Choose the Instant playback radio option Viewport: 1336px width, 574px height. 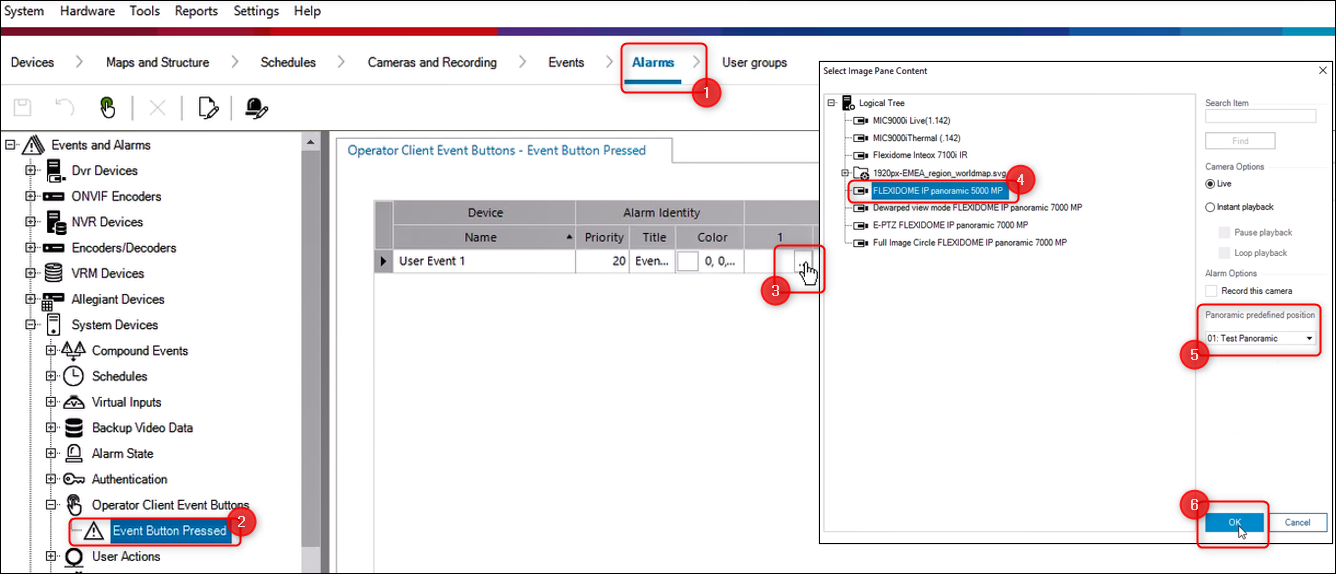(x=1211, y=207)
